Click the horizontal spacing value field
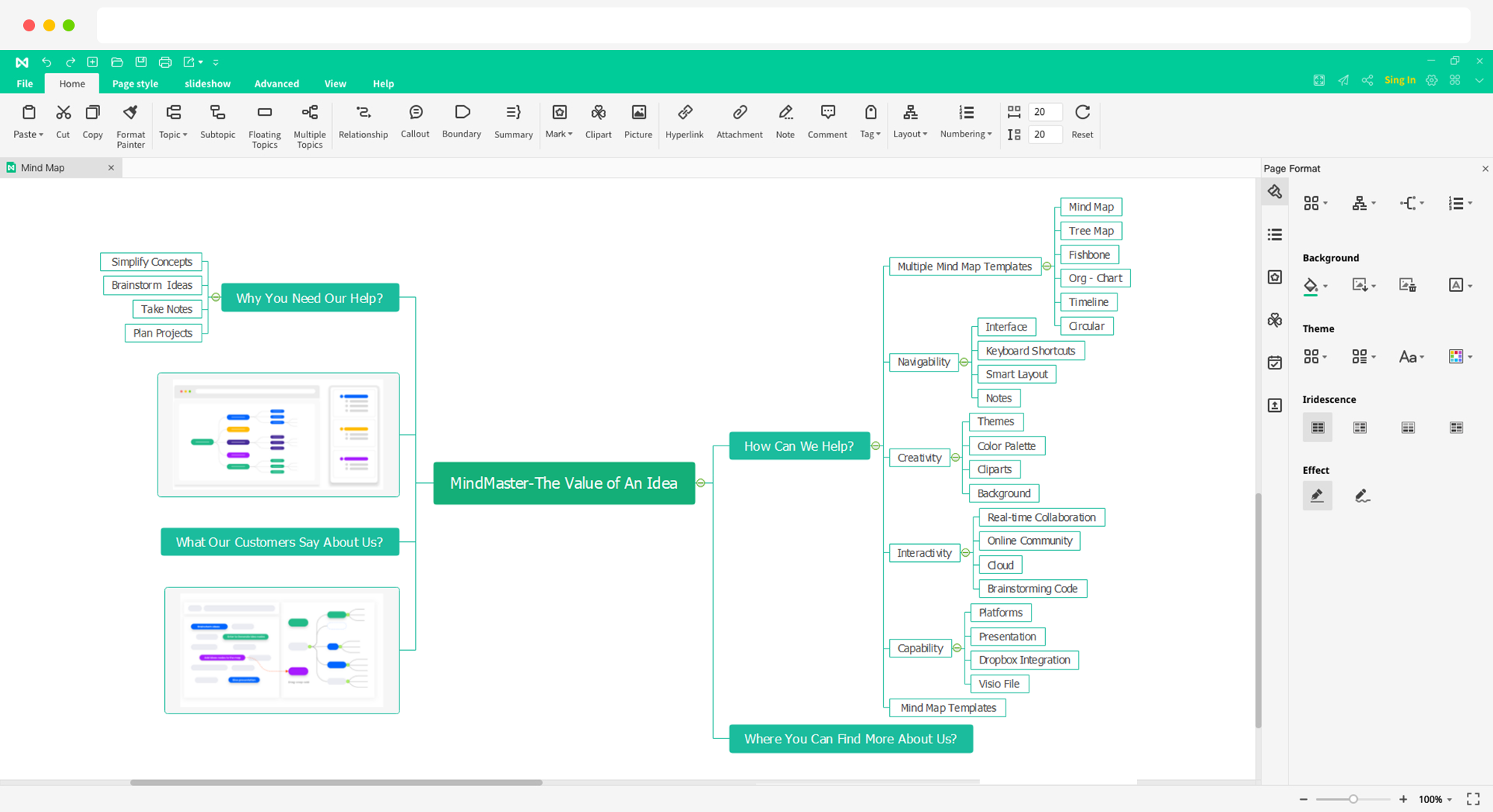Screen dimensions: 1493x812 coord(1044,112)
